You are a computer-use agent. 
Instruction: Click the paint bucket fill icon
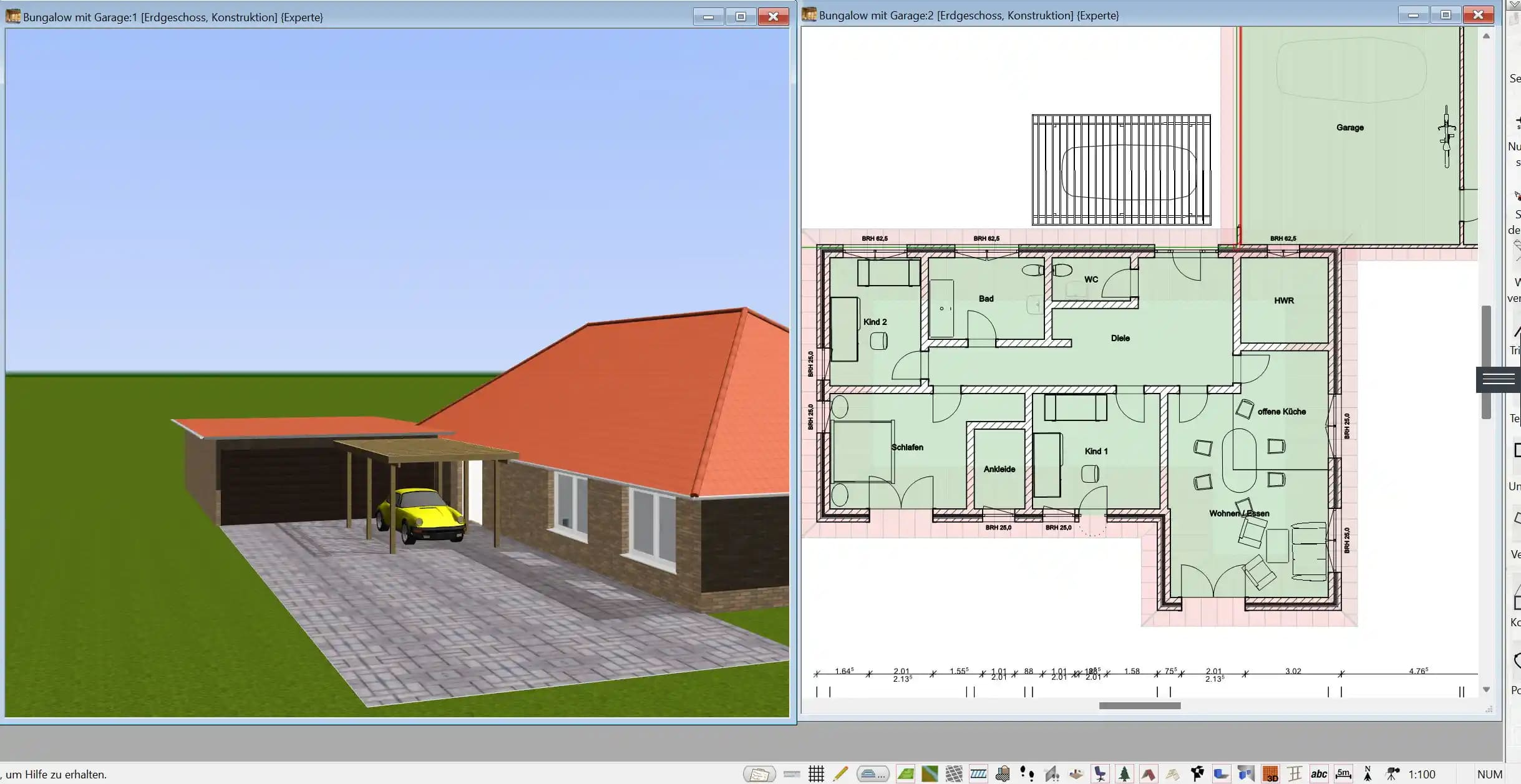[1003, 774]
